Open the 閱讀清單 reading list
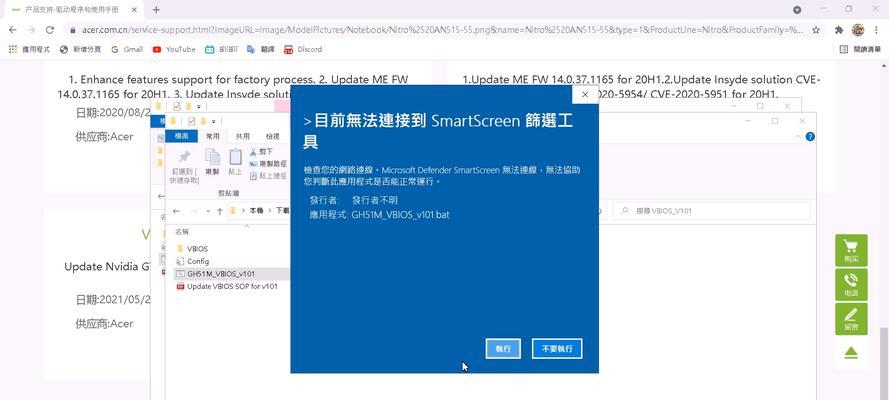889x400 pixels. (861, 49)
